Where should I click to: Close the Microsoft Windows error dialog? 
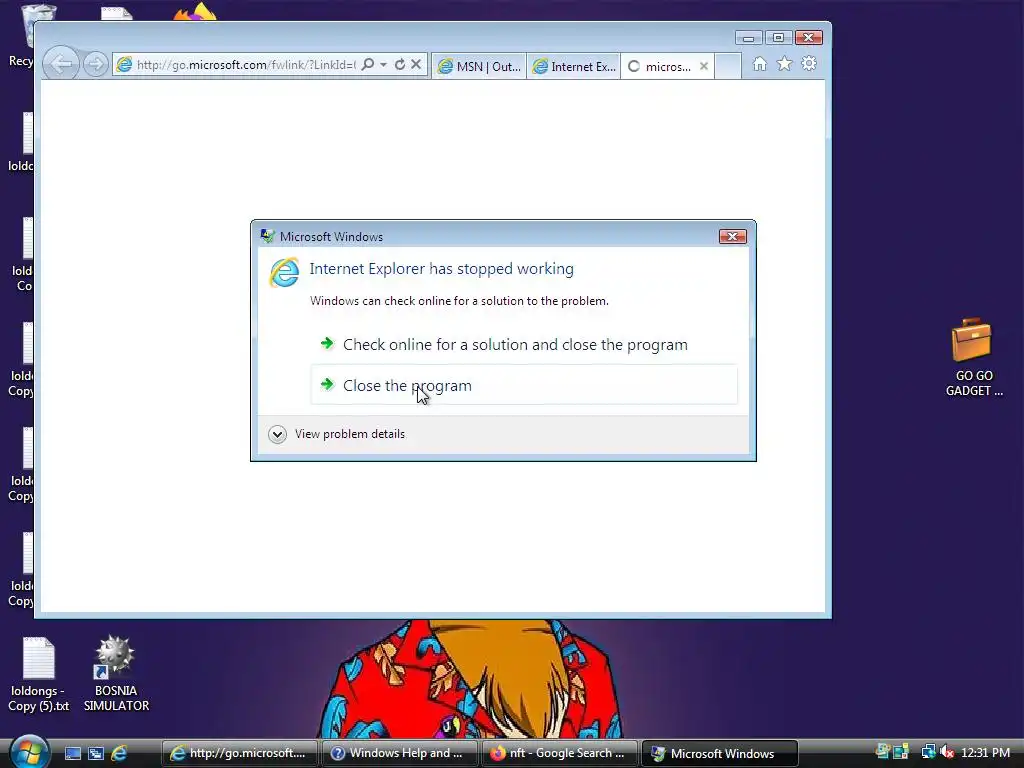(732, 236)
